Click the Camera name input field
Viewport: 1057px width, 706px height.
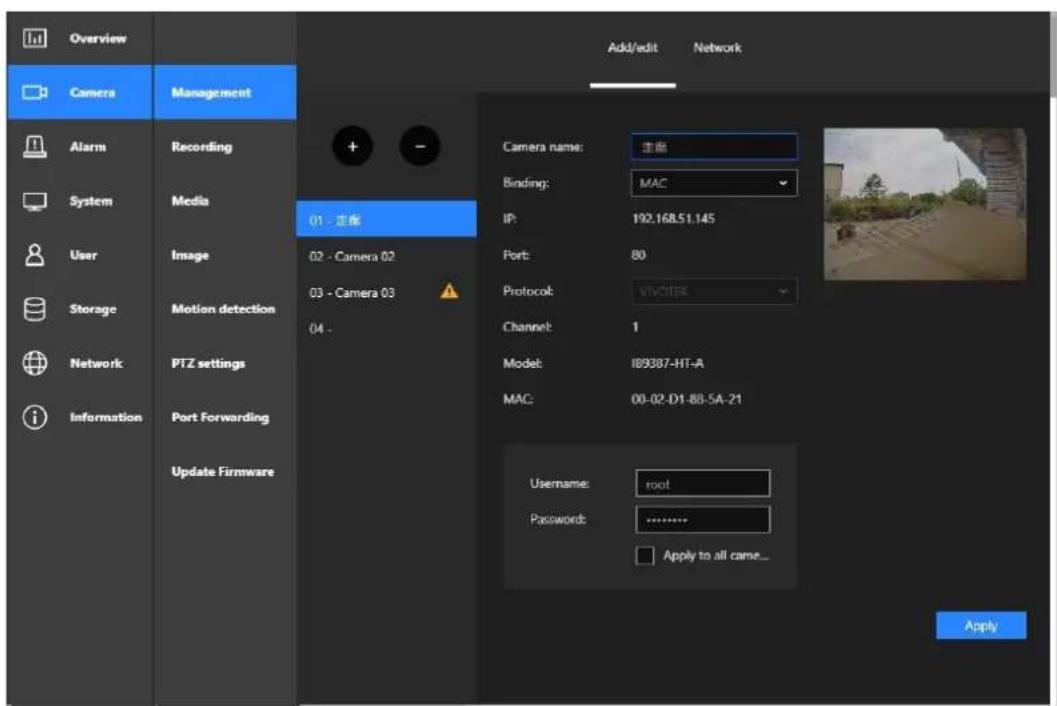(x=714, y=146)
